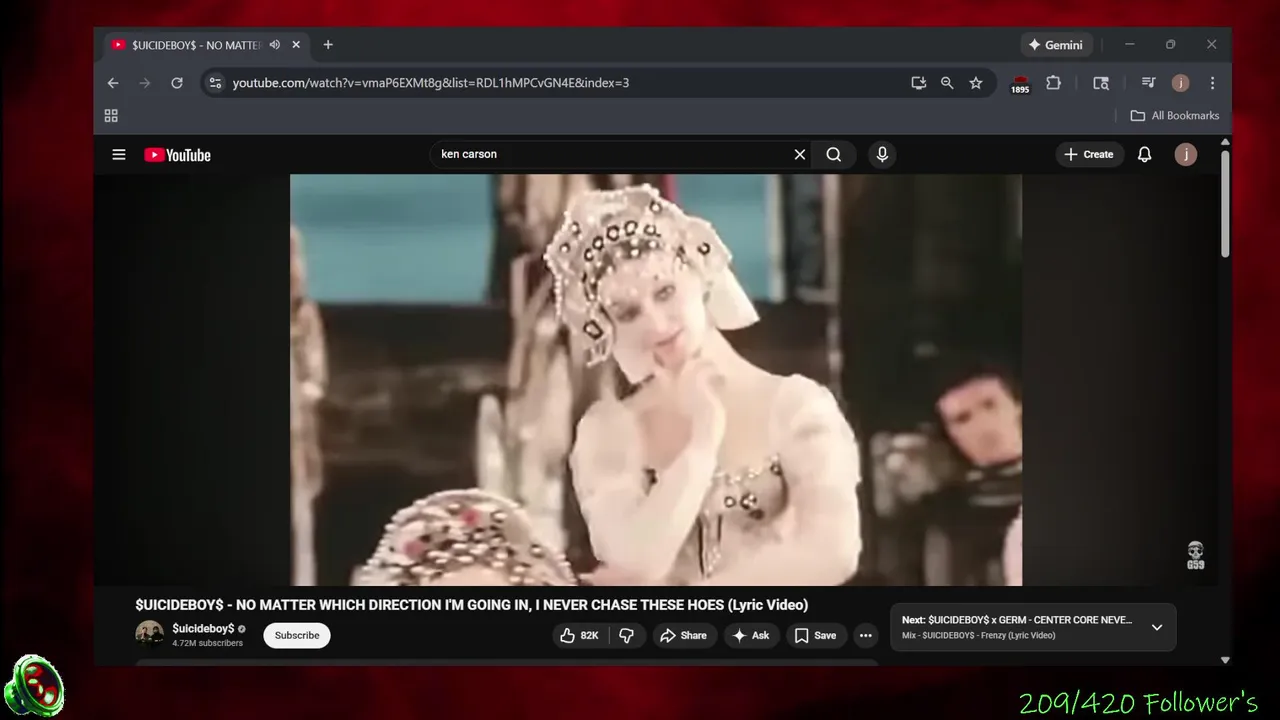Click the page scrollbar down arrow
The height and width of the screenshot is (720, 1280).
click(x=1225, y=660)
